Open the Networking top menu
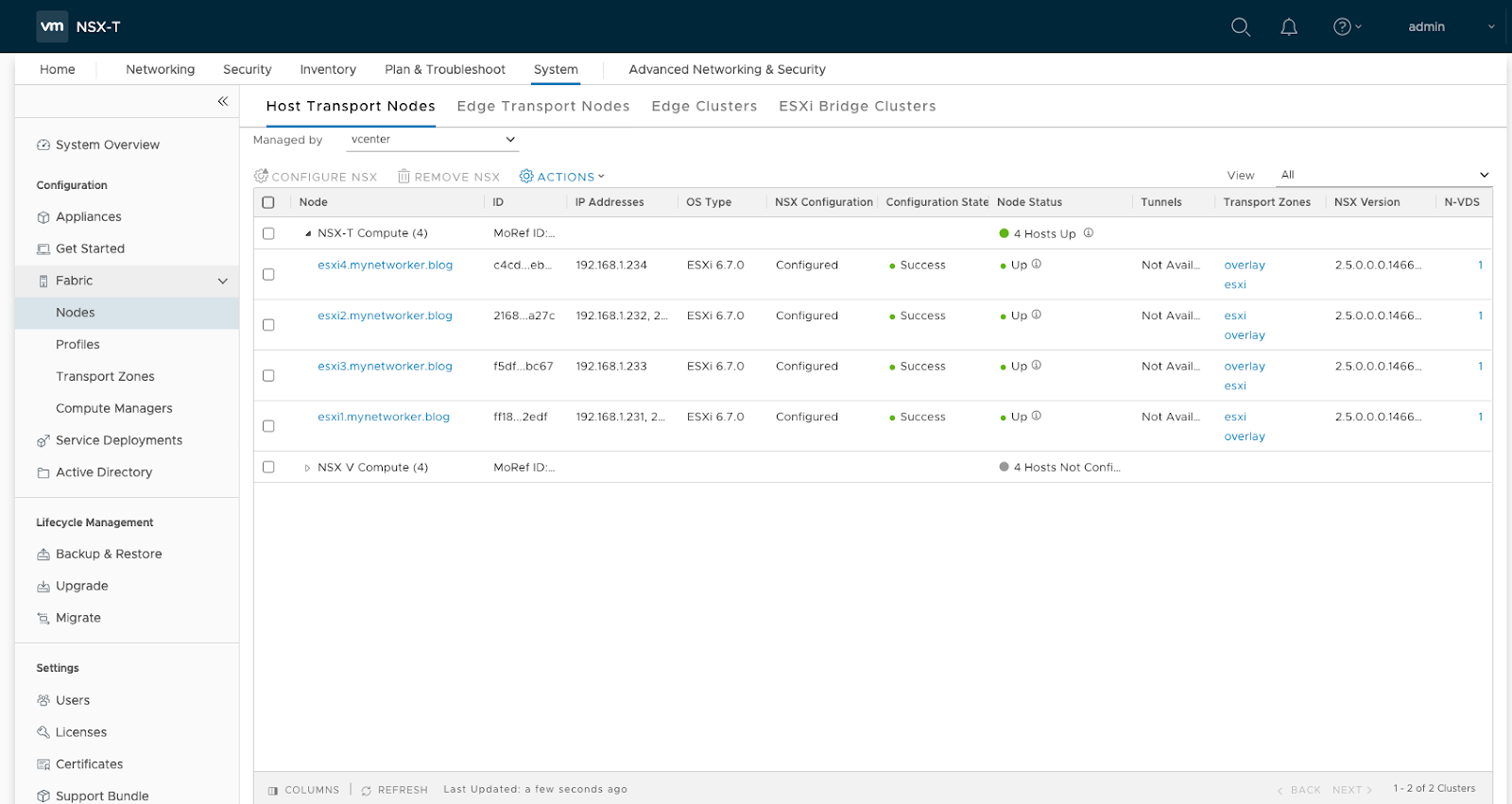 [x=160, y=70]
